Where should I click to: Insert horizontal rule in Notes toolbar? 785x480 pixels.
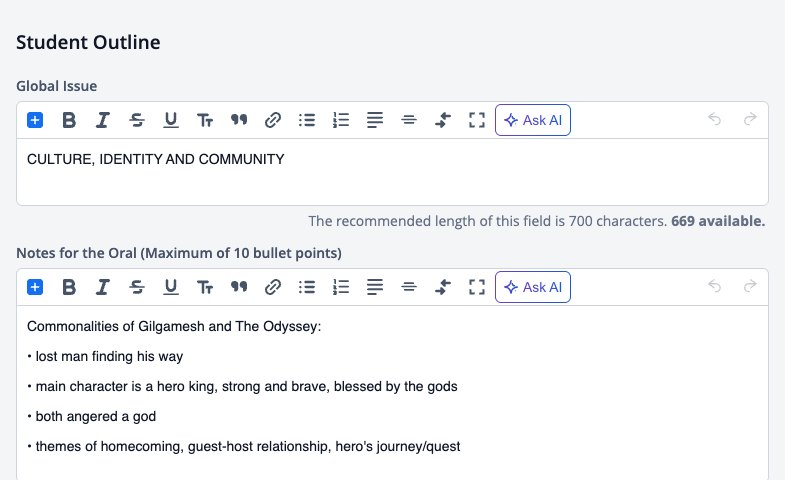(409, 287)
